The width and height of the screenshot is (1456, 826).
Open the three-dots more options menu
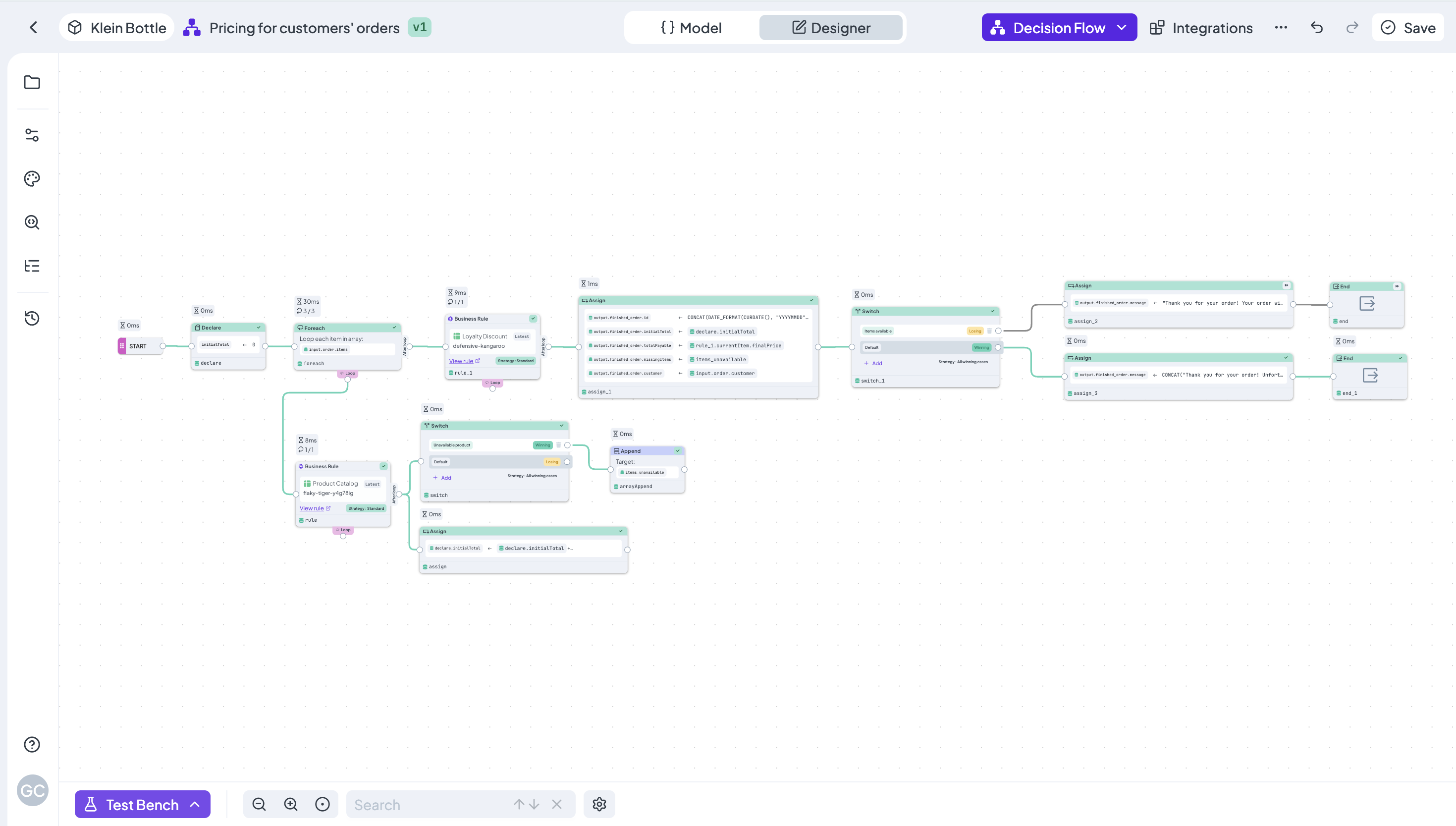point(1281,28)
